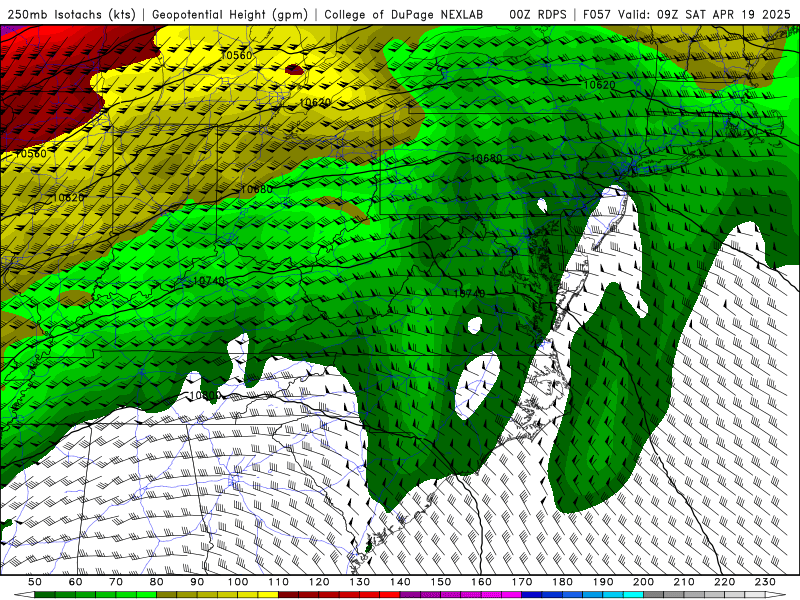Click the "120" color scale label
Viewport: 800px width, 600px height.
[x=319, y=582]
